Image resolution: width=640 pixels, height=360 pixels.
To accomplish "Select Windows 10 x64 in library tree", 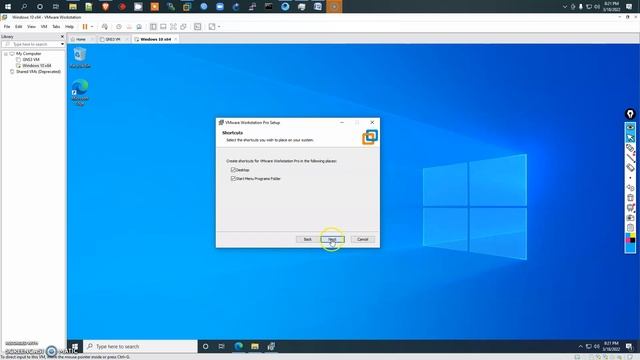I will pyautogui.click(x=36, y=65).
